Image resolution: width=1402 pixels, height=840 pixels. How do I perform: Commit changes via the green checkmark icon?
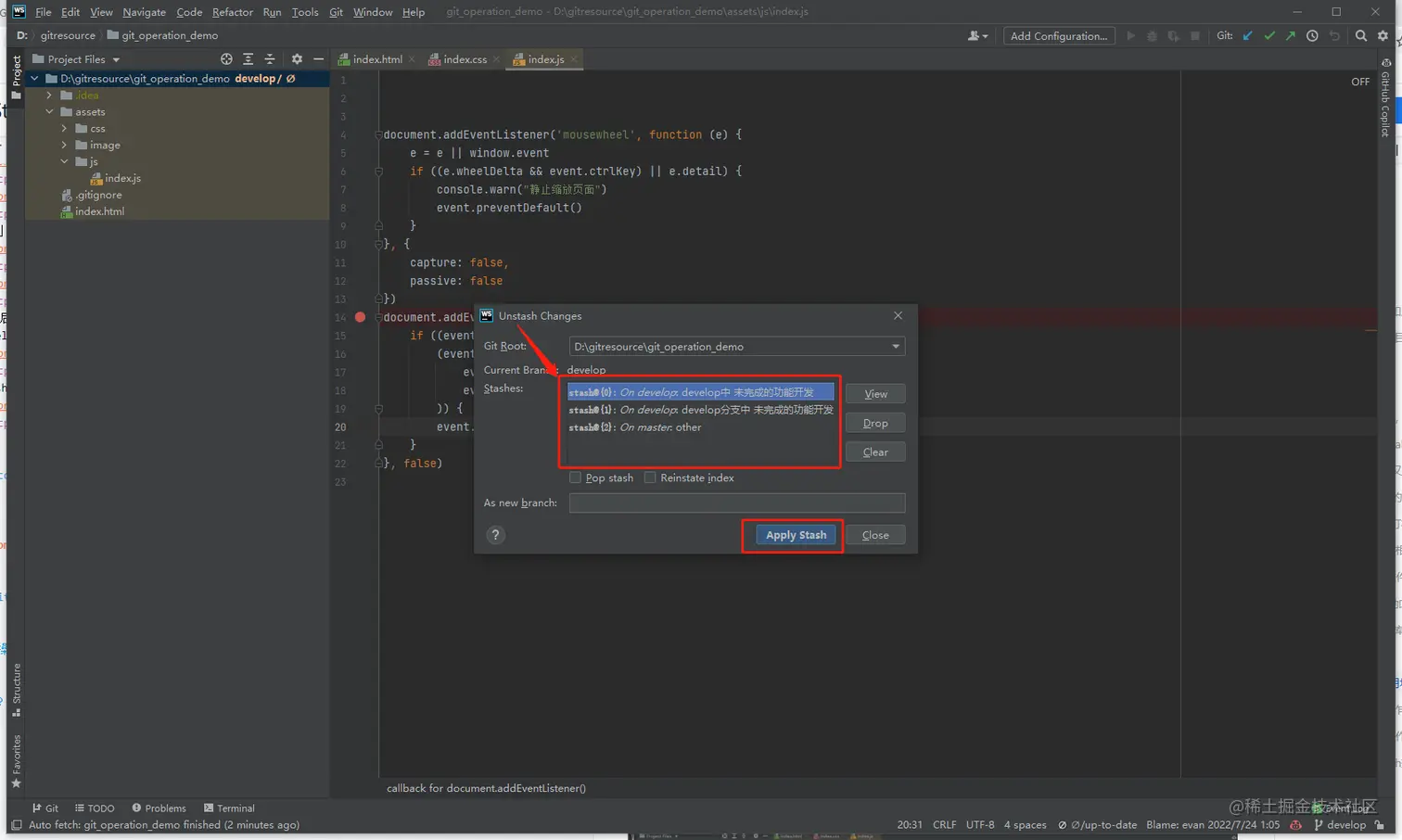pos(1269,35)
